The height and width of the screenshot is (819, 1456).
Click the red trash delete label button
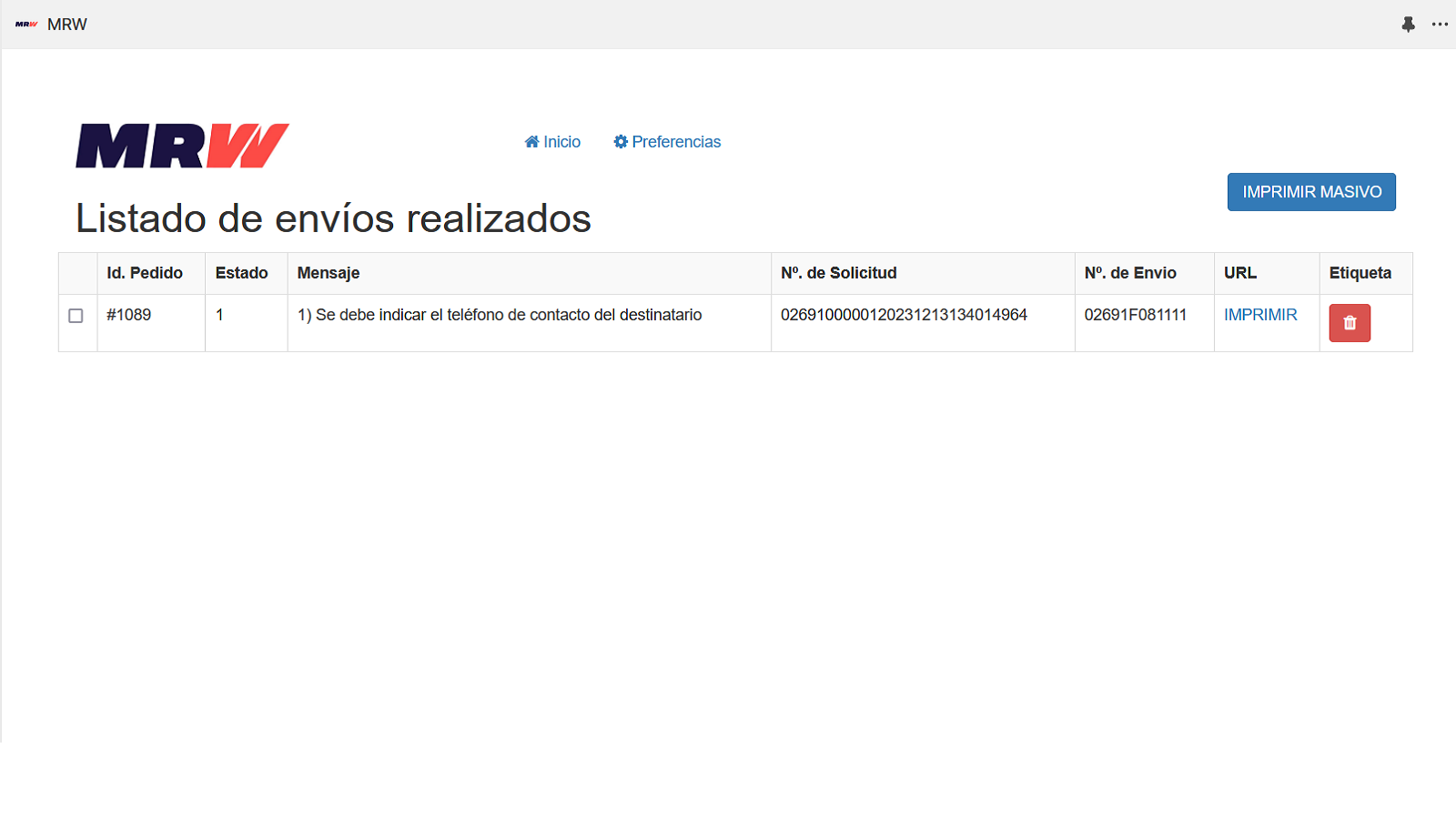pyautogui.click(x=1350, y=323)
